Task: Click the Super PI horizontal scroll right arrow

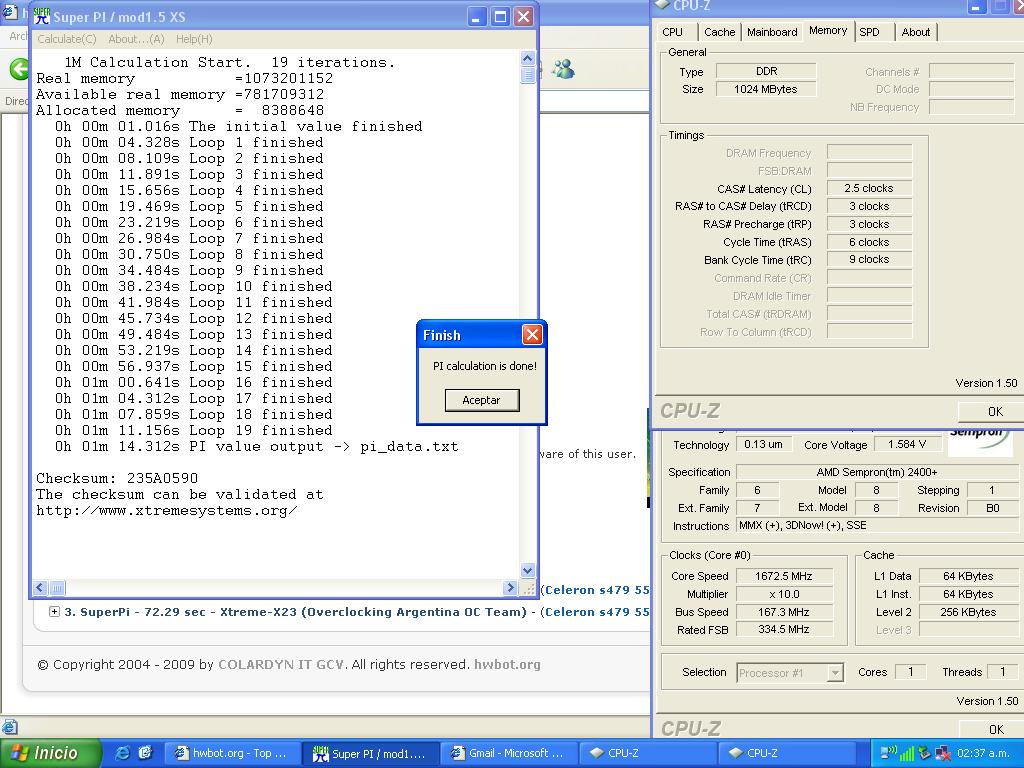Action: click(x=511, y=588)
